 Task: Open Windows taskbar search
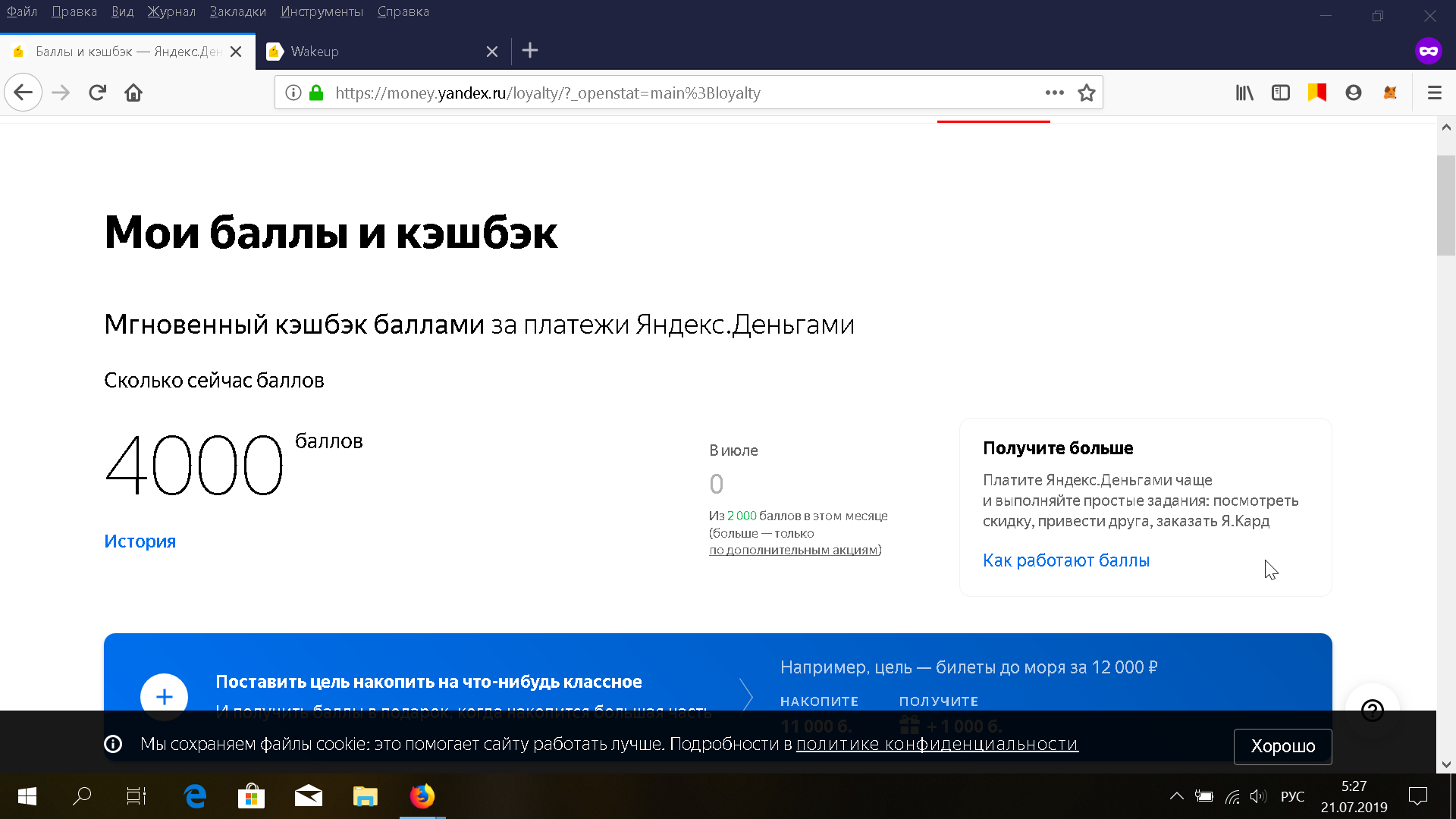82,796
